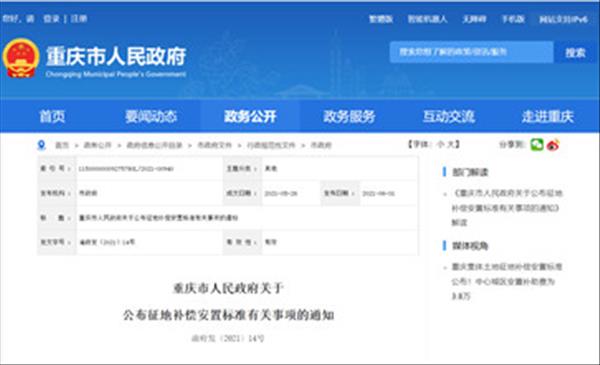Click the national emblem logo
The image size is (600, 365).
pyautogui.click(x=21, y=58)
